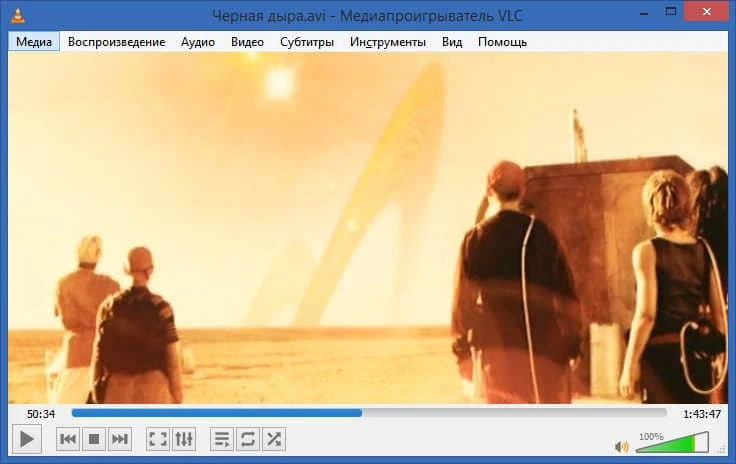Start playback with the Play button

pos(27,439)
